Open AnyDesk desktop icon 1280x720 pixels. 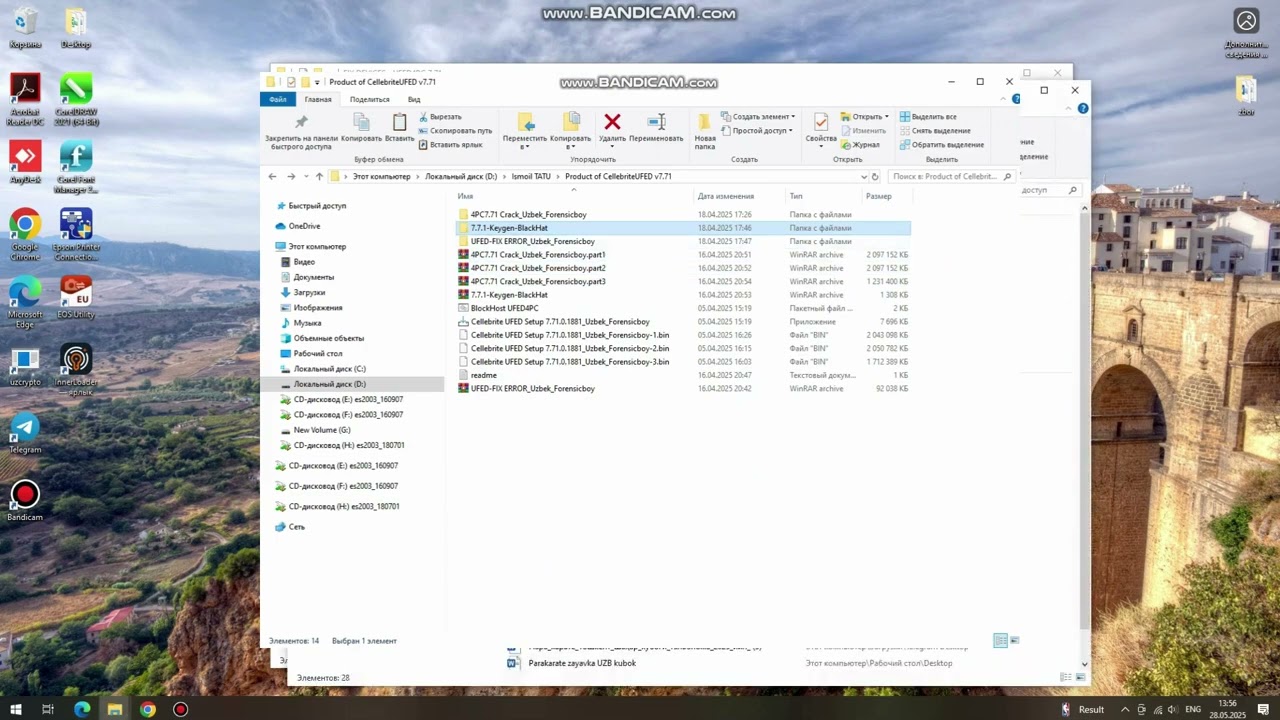click(25, 162)
